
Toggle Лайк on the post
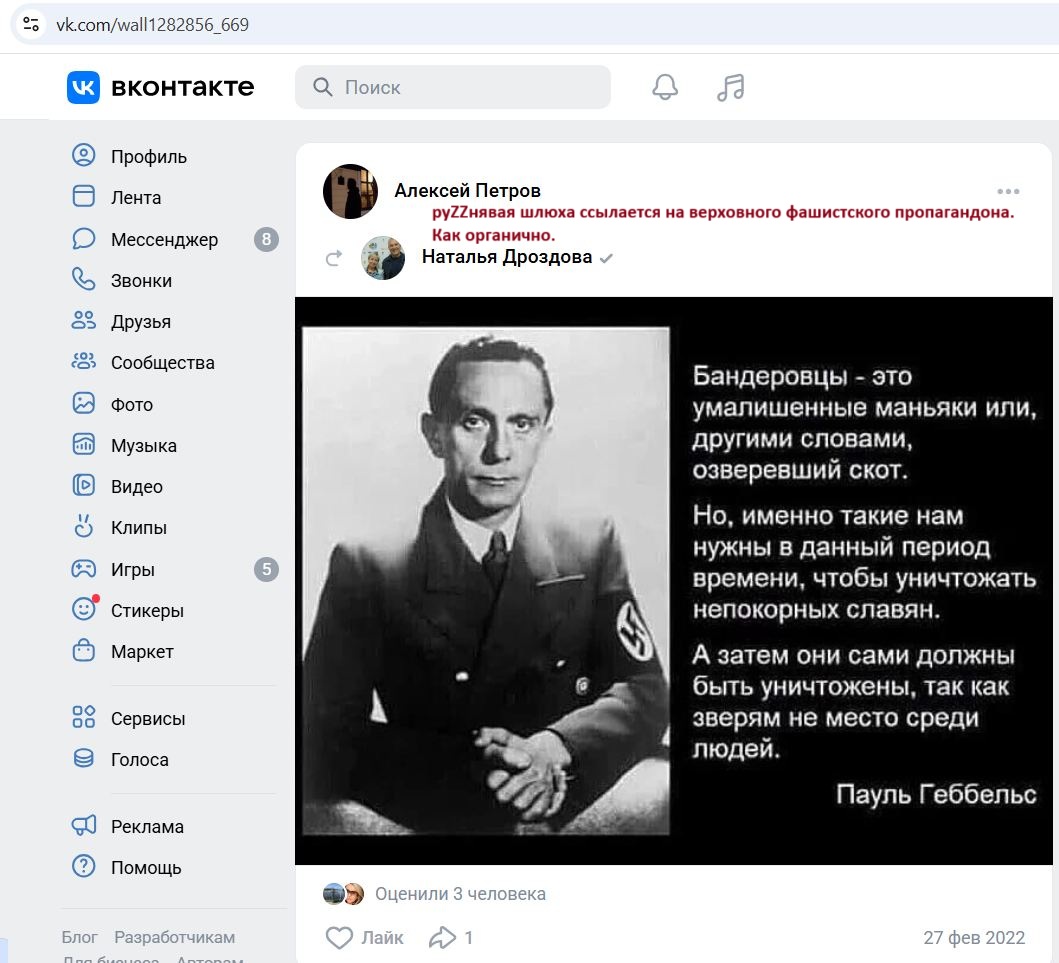coord(365,937)
